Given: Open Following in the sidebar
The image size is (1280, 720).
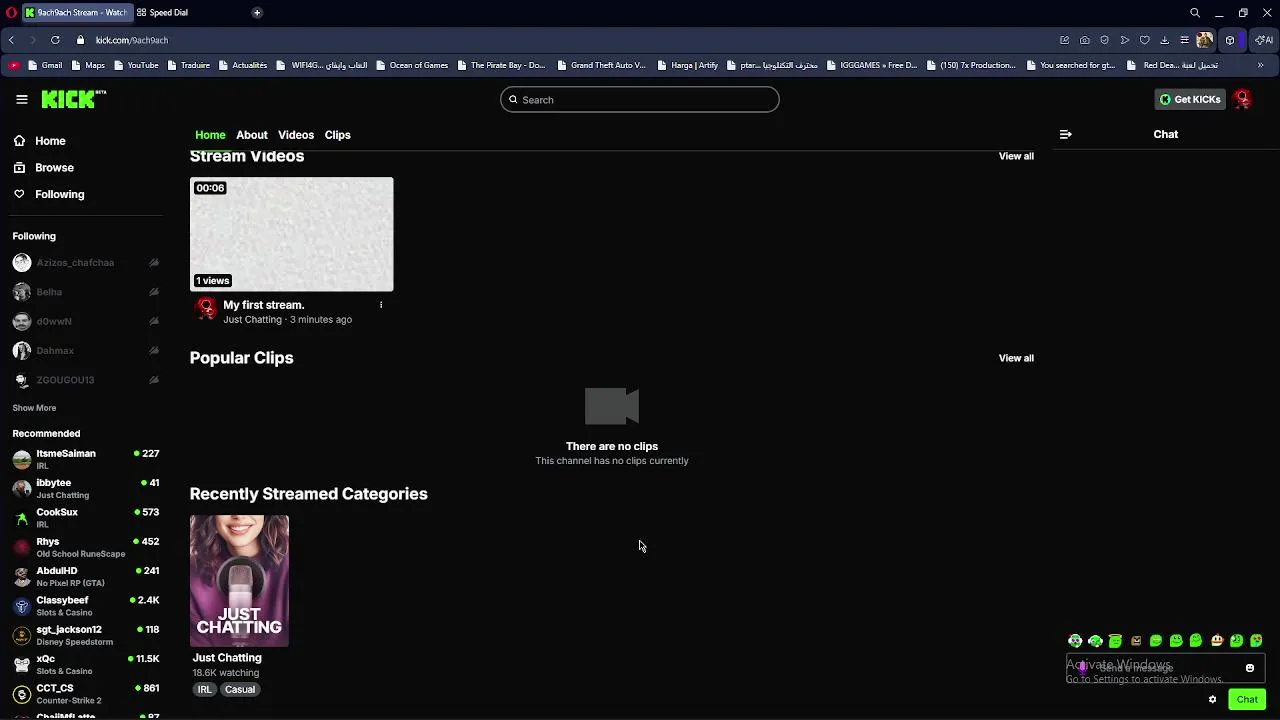Looking at the screenshot, I should click(59, 194).
